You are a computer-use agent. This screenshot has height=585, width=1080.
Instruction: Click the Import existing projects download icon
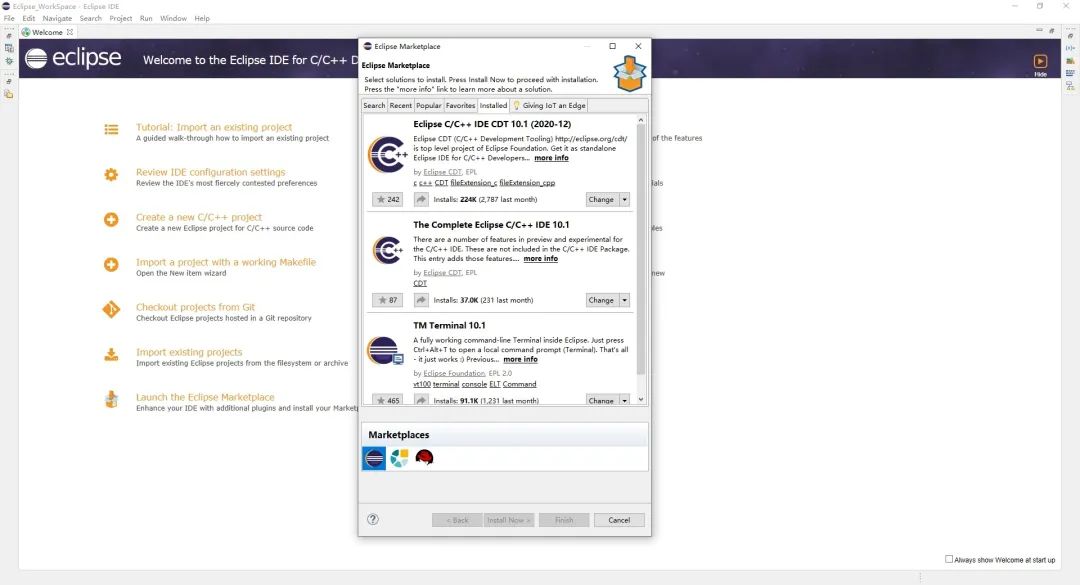111,355
